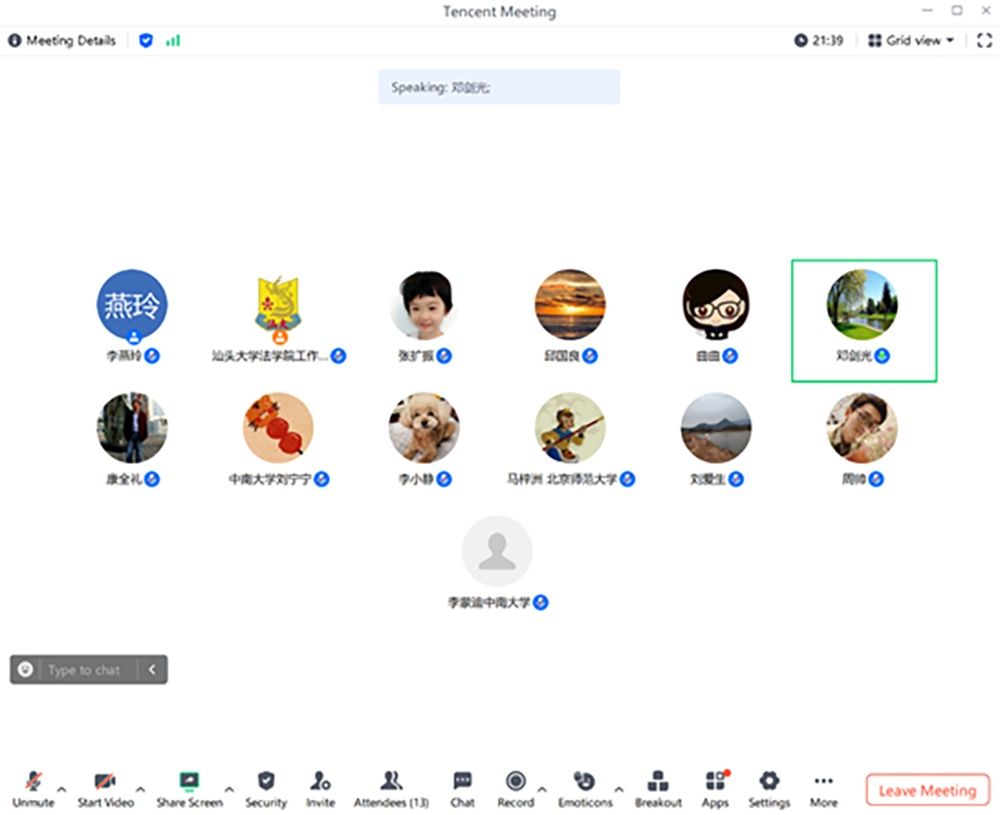The width and height of the screenshot is (1000, 815).
Task: Click the participant name 李小静
Action: 415,479
